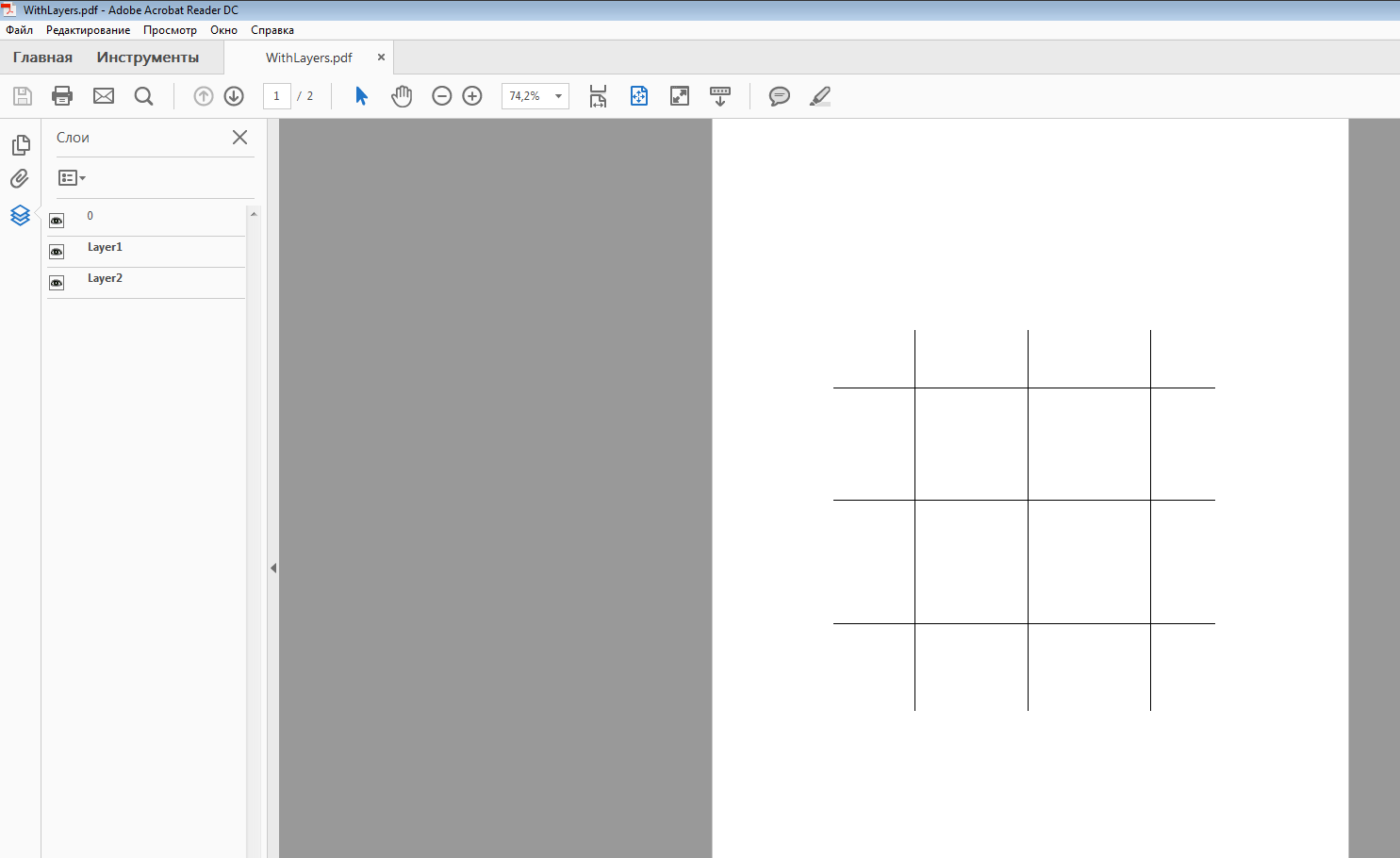Print the document with printer icon
1400x858 pixels.
(x=62, y=96)
